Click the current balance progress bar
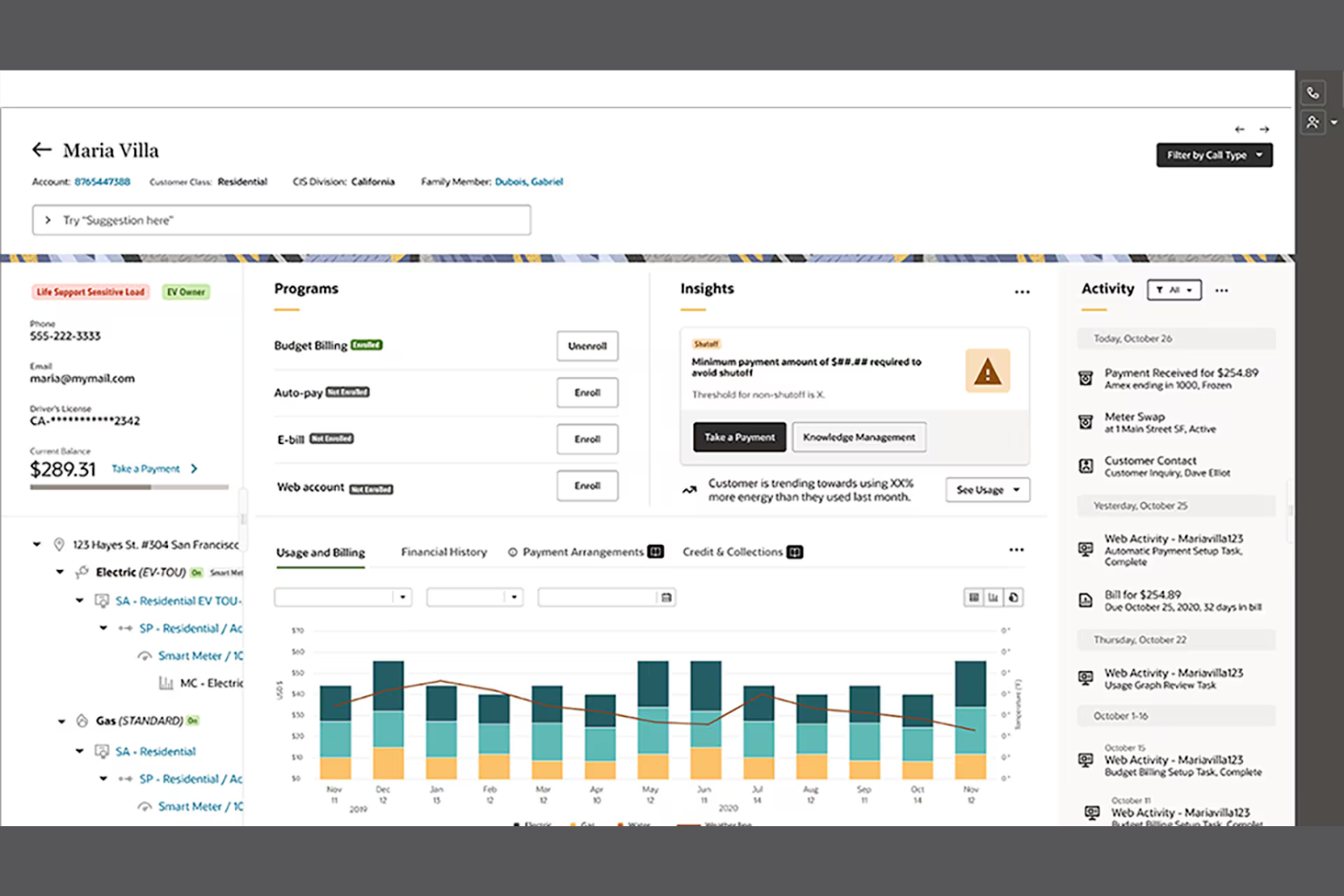 129,485
